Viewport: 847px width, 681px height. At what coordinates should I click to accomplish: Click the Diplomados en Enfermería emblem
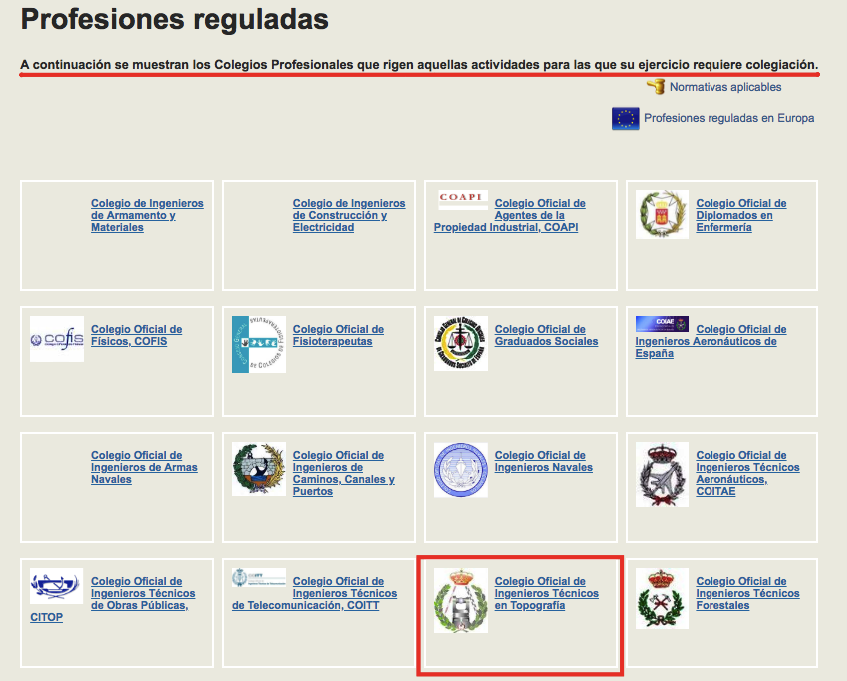[662, 214]
